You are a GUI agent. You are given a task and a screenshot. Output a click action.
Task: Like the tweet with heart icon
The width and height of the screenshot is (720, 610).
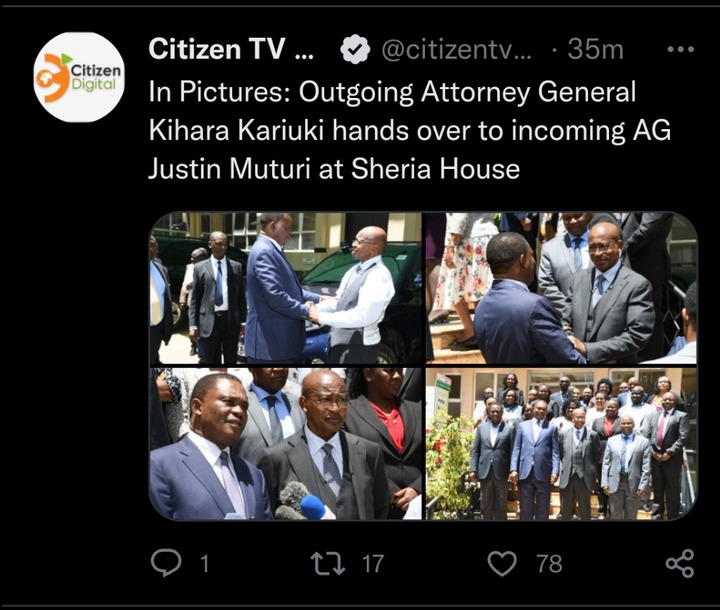[502, 564]
